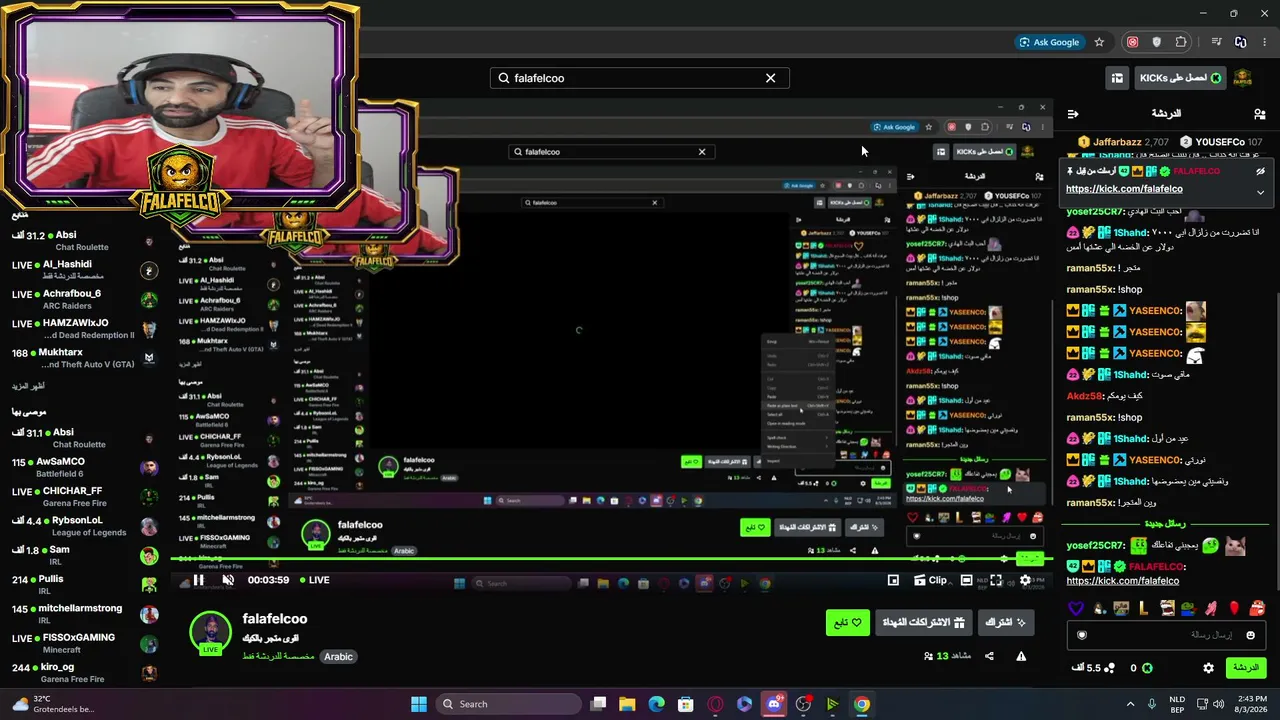Image resolution: width=1280 pixels, height=720 pixels.
Task: Open the gifted subscriptions button
Action: pos(923,622)
